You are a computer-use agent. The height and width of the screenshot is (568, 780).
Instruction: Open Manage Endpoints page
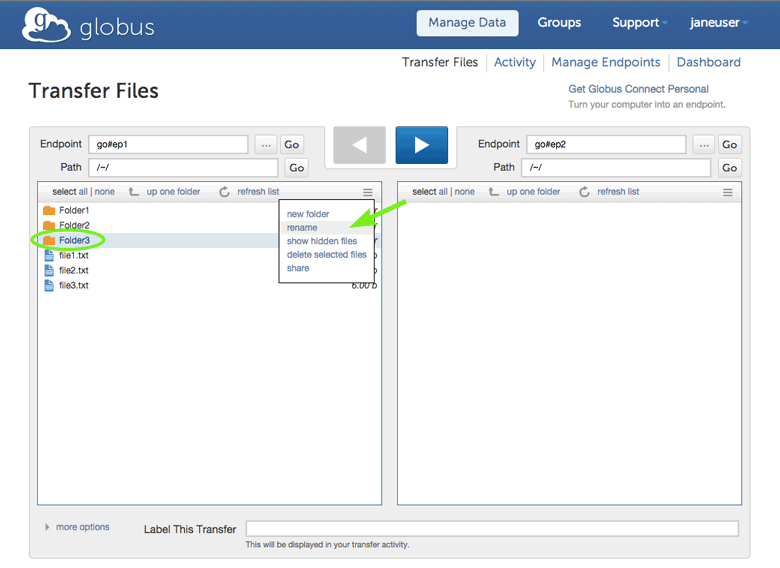606,62
